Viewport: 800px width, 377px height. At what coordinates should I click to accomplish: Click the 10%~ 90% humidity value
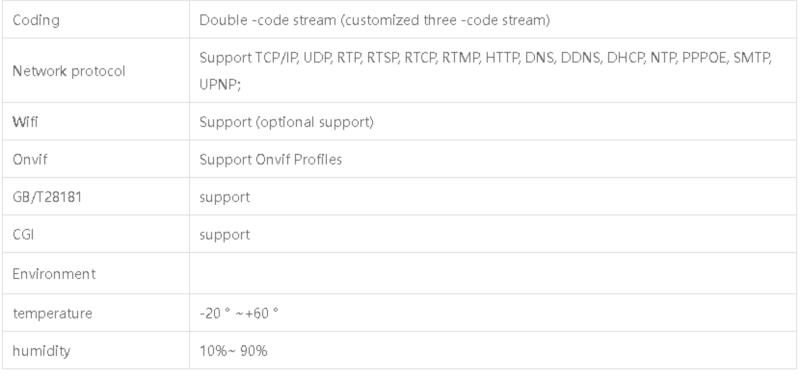[x=233, y=351]
